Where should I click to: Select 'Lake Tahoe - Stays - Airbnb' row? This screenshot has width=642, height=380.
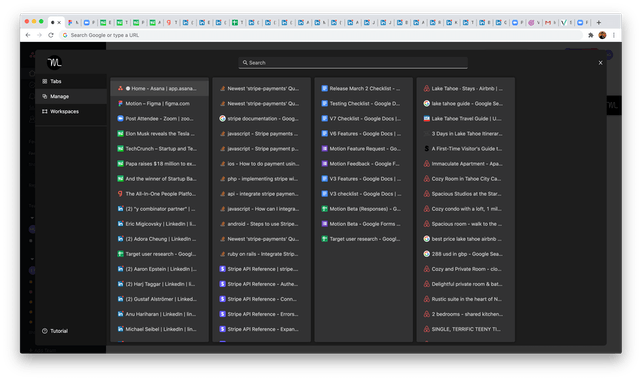pyautogui.click(x=466, y=88)
